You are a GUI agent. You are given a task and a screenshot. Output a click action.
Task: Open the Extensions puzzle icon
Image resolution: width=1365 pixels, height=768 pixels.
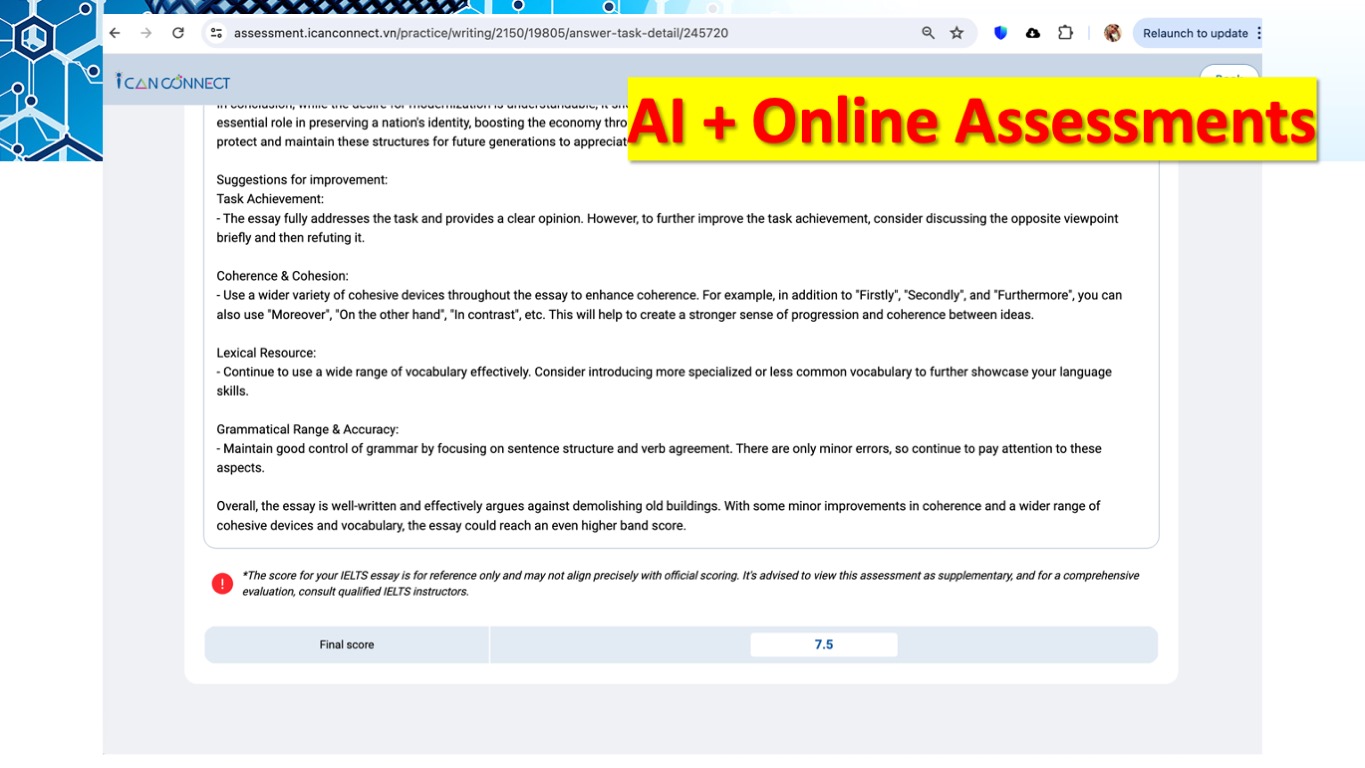point(1066,33)
